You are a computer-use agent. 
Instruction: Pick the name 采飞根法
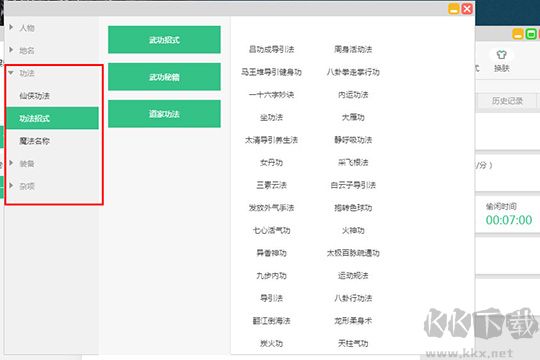(353, 163)
